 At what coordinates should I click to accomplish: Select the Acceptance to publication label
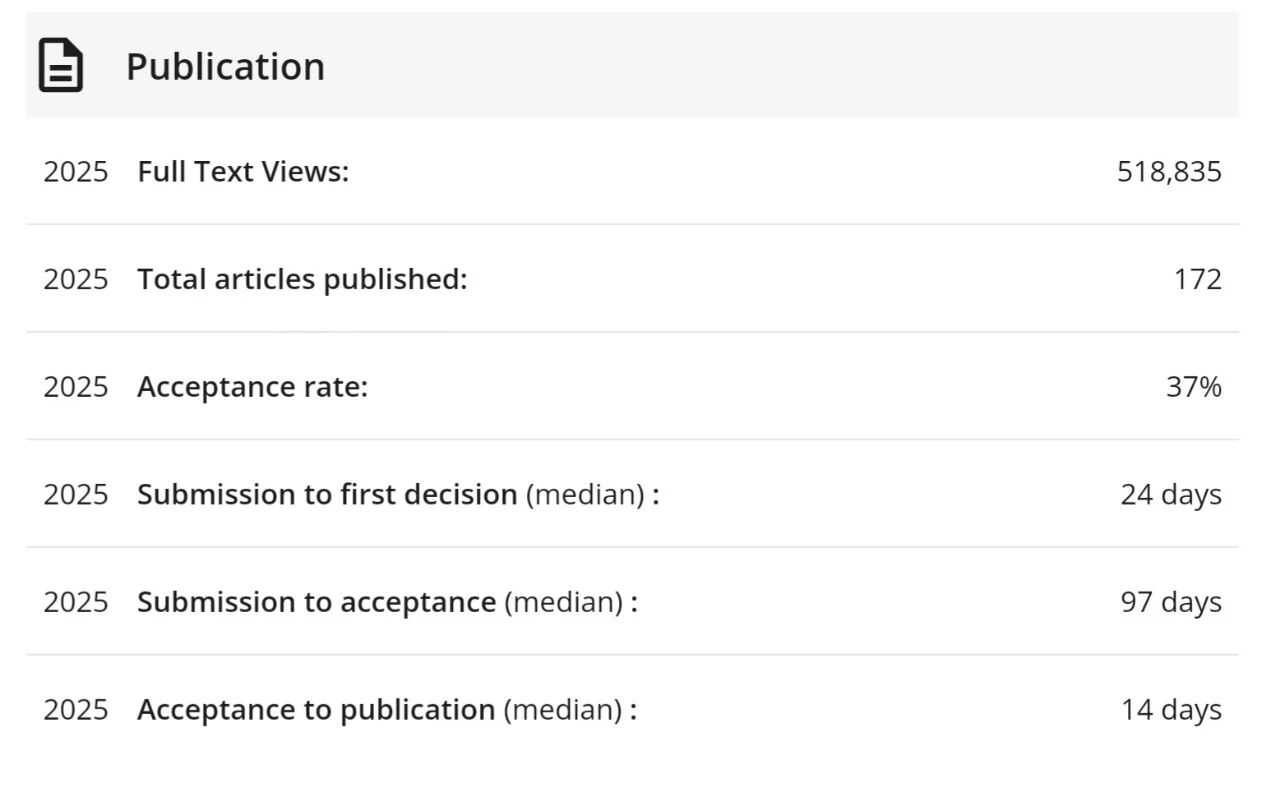[x=316, y=710]
